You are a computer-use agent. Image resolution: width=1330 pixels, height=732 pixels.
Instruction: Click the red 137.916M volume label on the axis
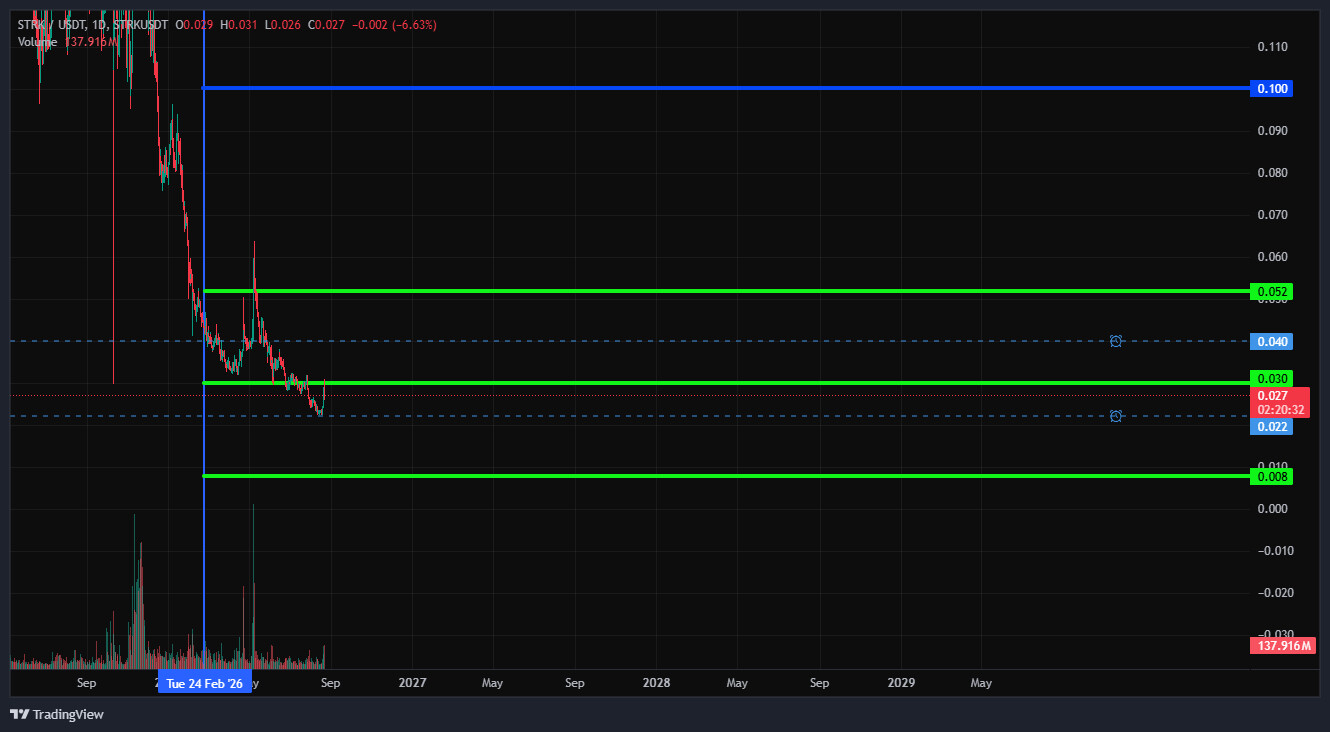(x=1281, y=646)
